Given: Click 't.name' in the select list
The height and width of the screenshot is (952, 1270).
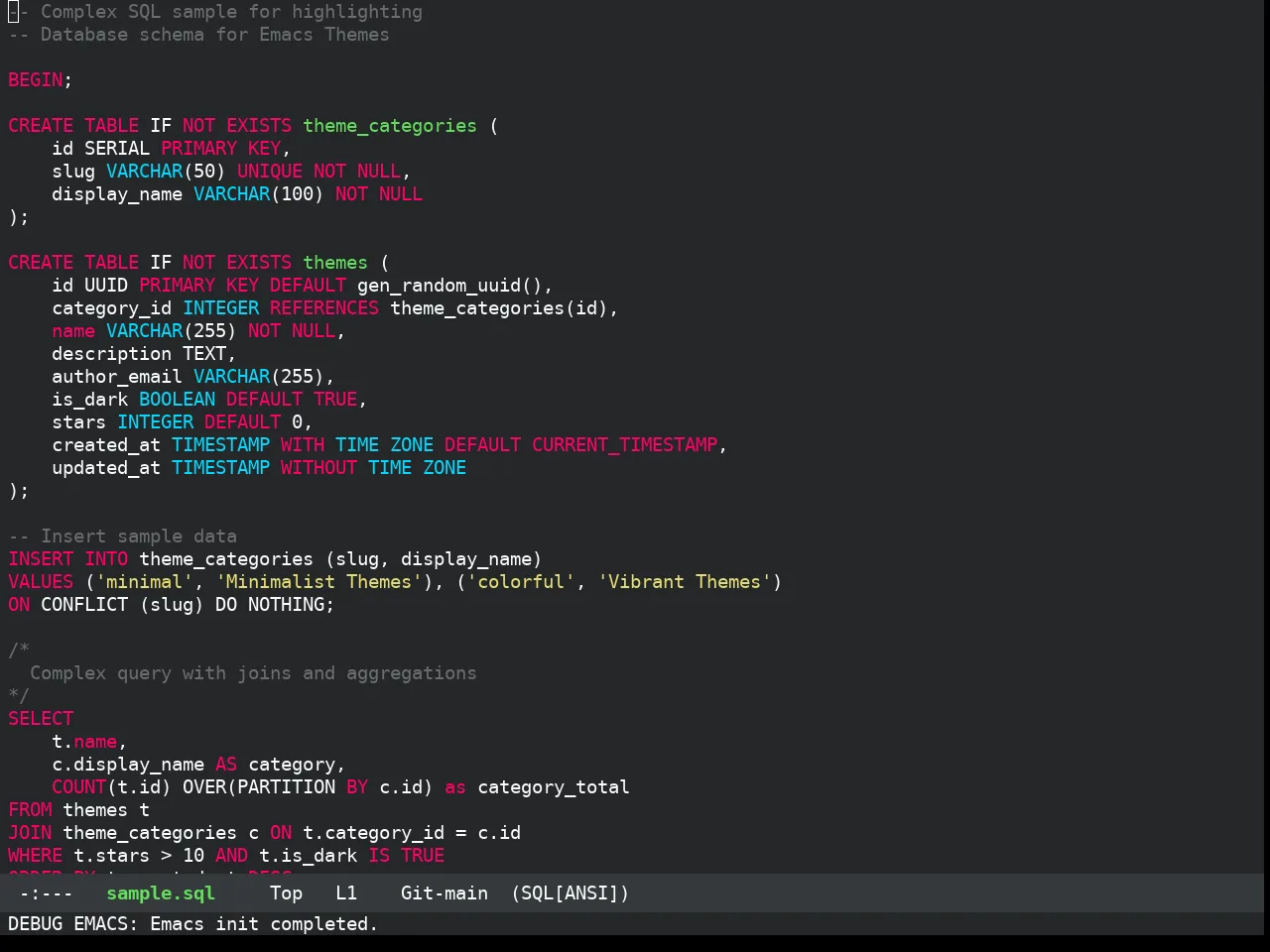Looking at the screenshot, I should [84, 742].
